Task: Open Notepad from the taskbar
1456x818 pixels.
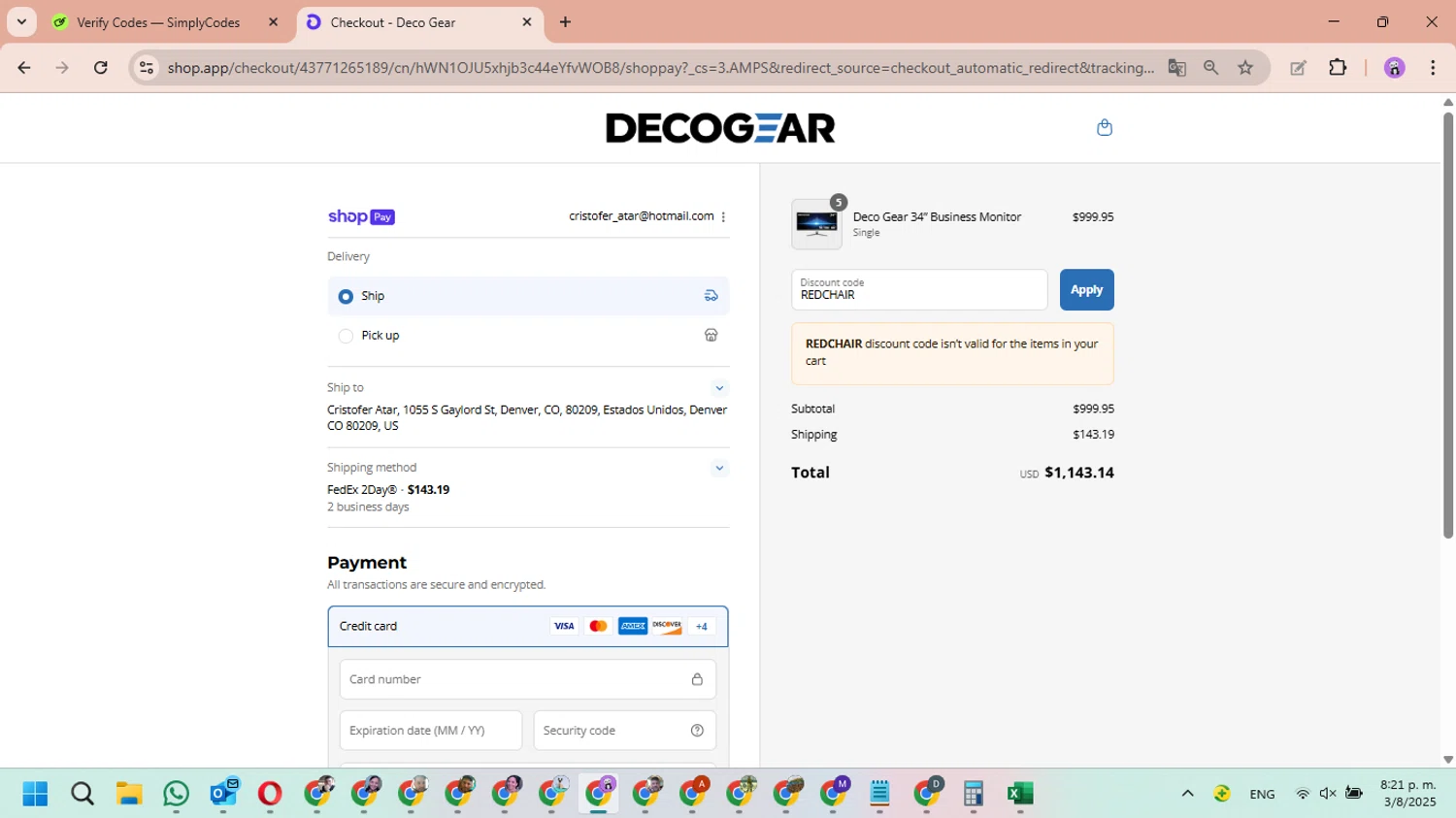Action: [x=879, y=794]
